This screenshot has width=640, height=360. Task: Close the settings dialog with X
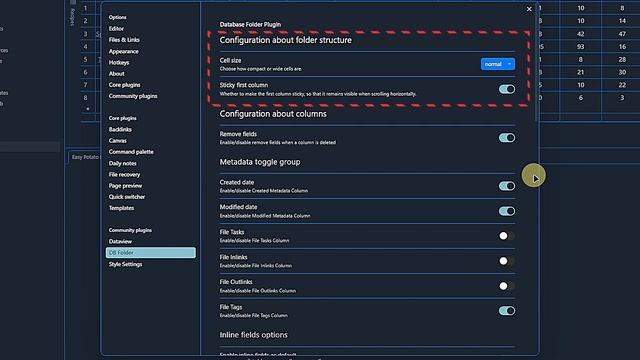click(529, 9)
